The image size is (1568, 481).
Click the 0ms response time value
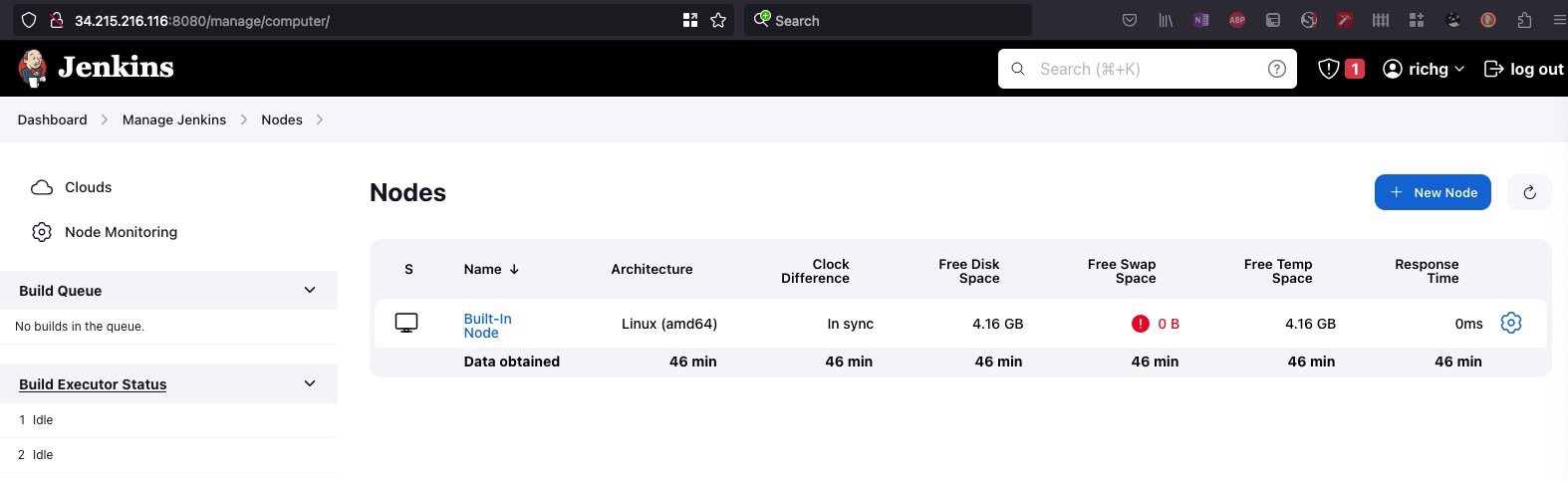(x=1468, y=324)
